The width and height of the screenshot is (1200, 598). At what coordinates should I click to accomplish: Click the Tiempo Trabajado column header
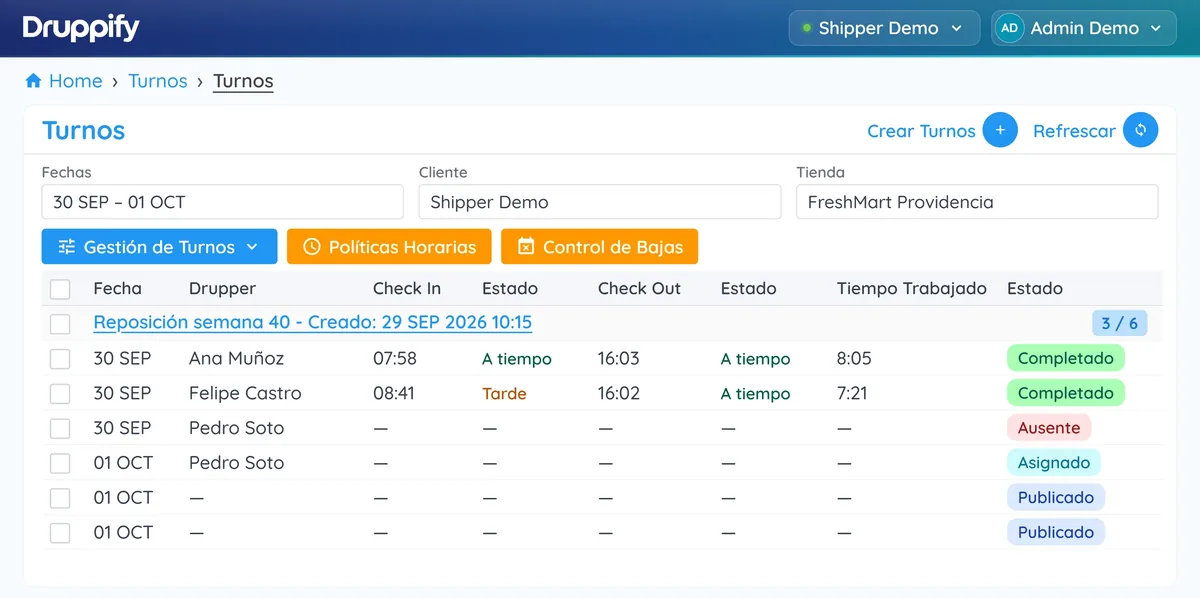912,288
